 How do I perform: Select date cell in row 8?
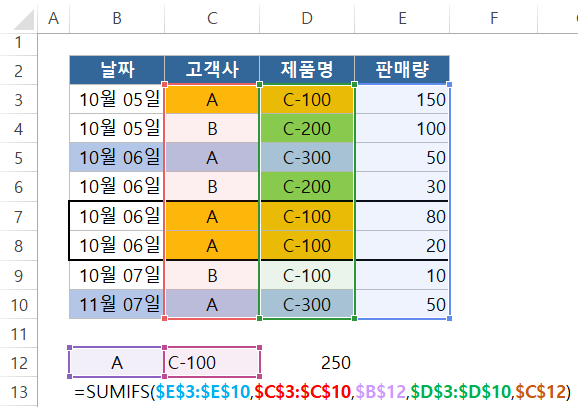tap(117, 246)
